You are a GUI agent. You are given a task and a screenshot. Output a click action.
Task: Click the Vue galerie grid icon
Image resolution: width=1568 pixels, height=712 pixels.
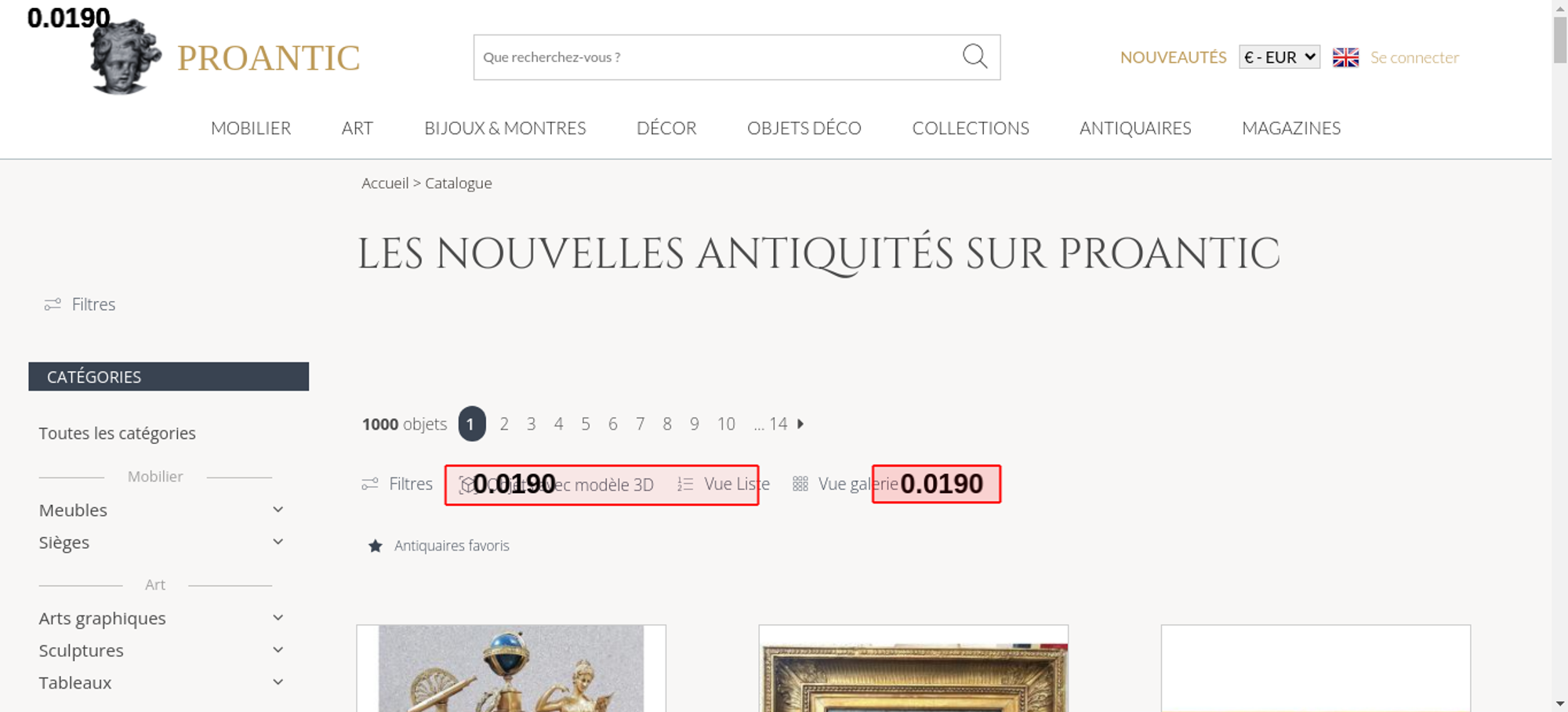[x=800, y=485]
